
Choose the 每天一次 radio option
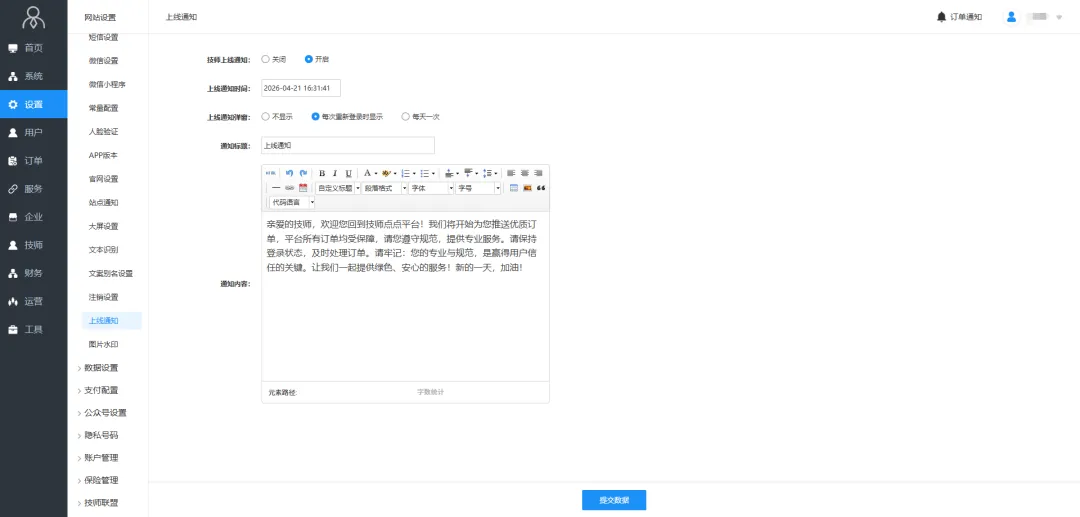[405, 116]
